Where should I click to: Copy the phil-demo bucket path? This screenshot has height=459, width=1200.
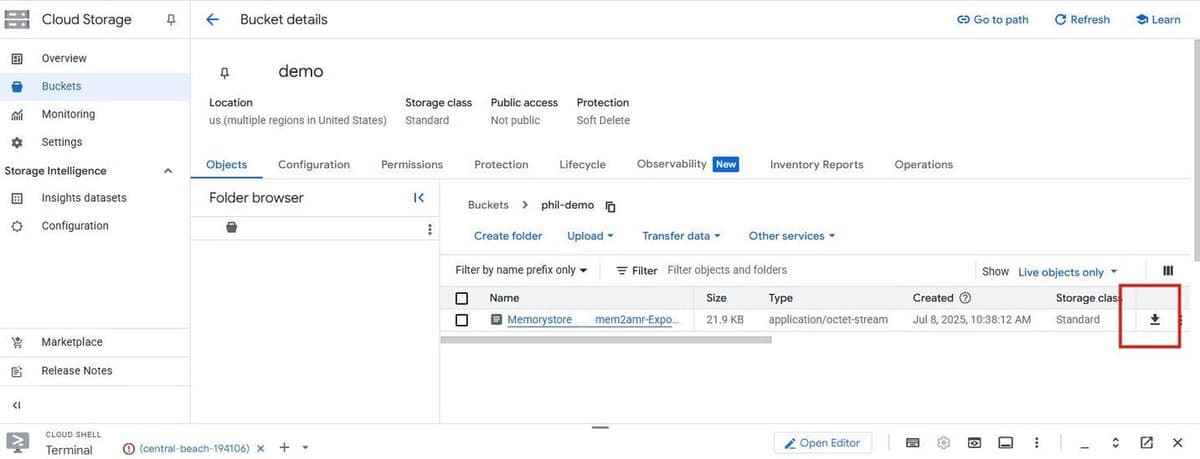pos(611,206)
